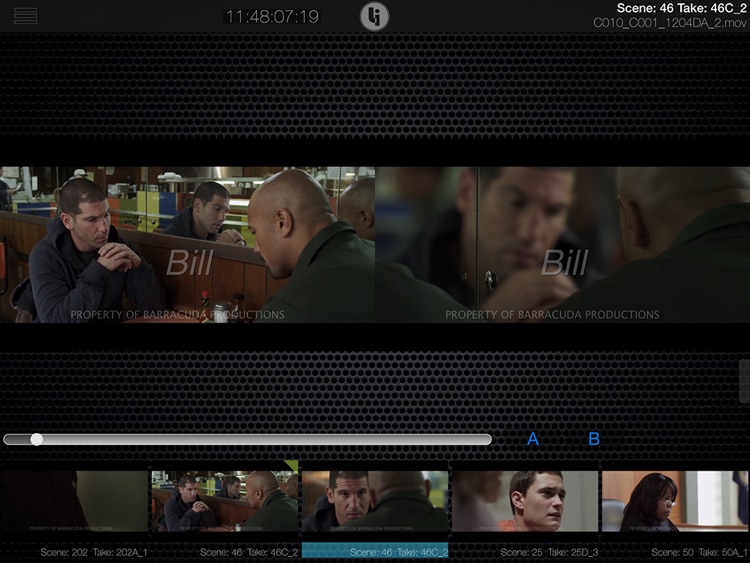The width and height of the screenshot is (750, 563).
Task: Click label Scene: 202 Take: 202A_1
Action: (x=94, y=552)
